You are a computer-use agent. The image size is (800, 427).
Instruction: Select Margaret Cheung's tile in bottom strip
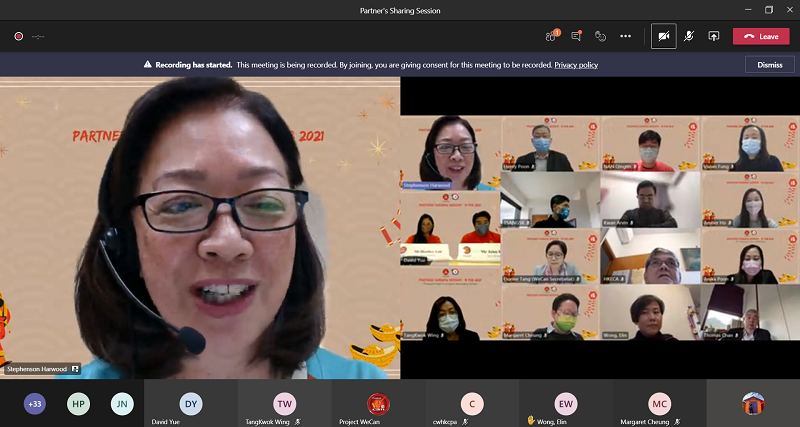[x=659, y=404]
